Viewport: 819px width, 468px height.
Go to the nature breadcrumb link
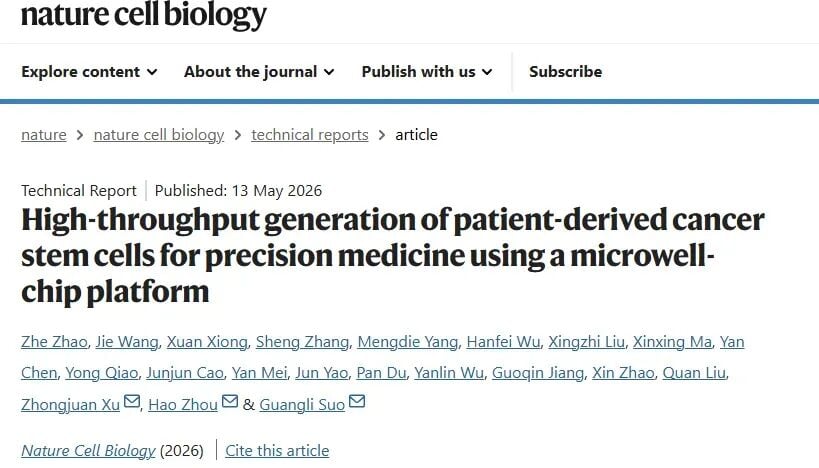coord(44,135)
